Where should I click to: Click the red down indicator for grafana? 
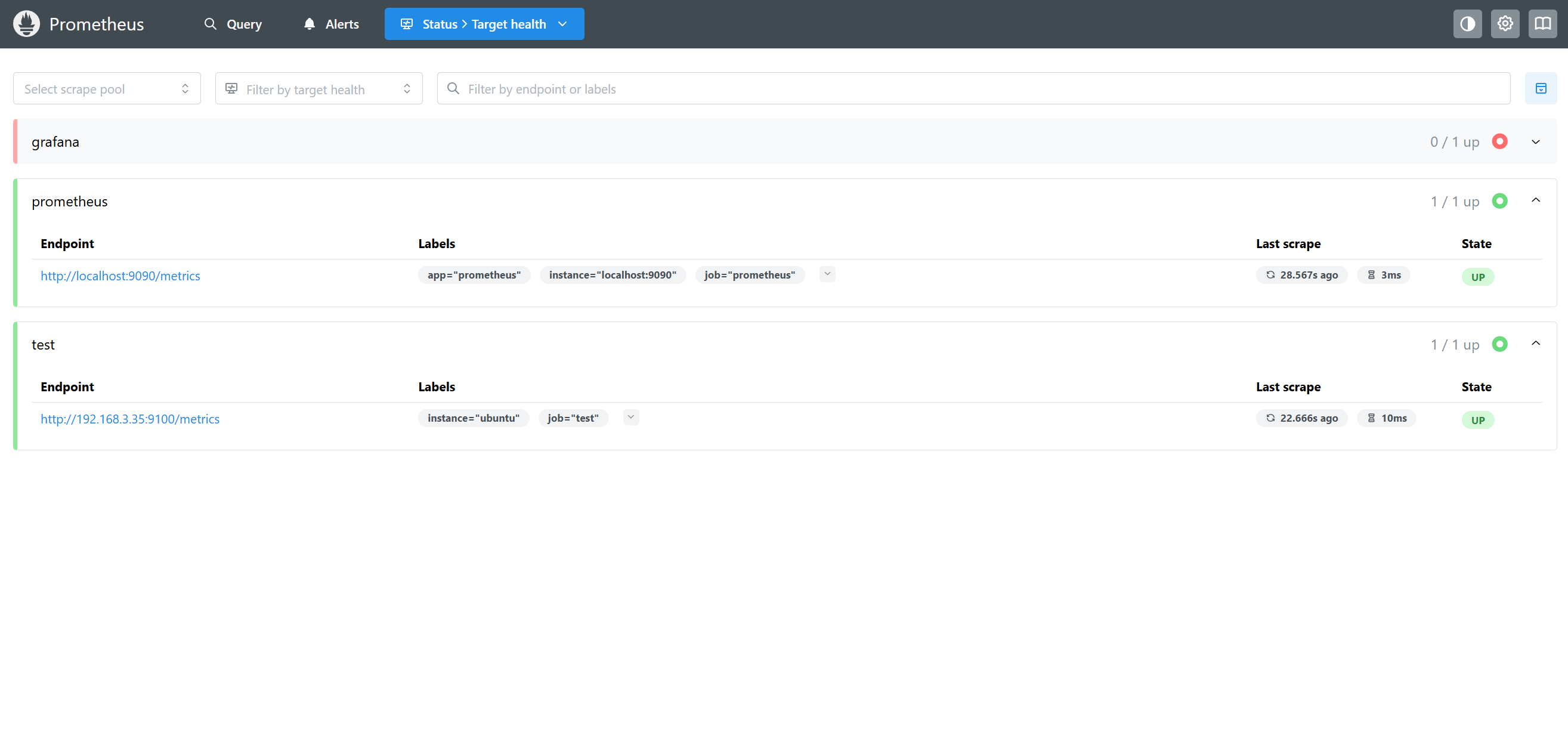point(1499,142)
